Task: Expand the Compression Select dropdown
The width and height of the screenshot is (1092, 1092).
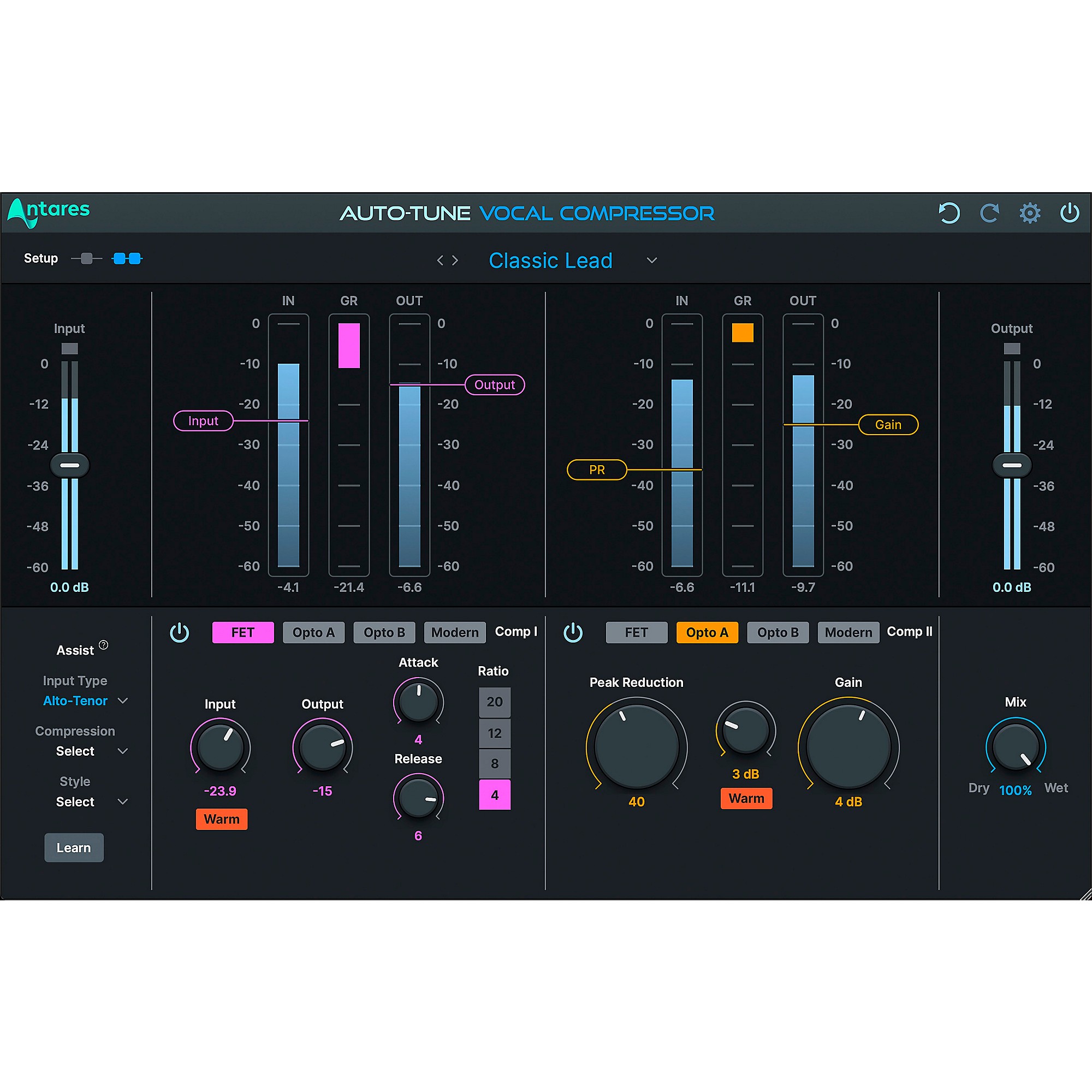Action: click(123, 751)
